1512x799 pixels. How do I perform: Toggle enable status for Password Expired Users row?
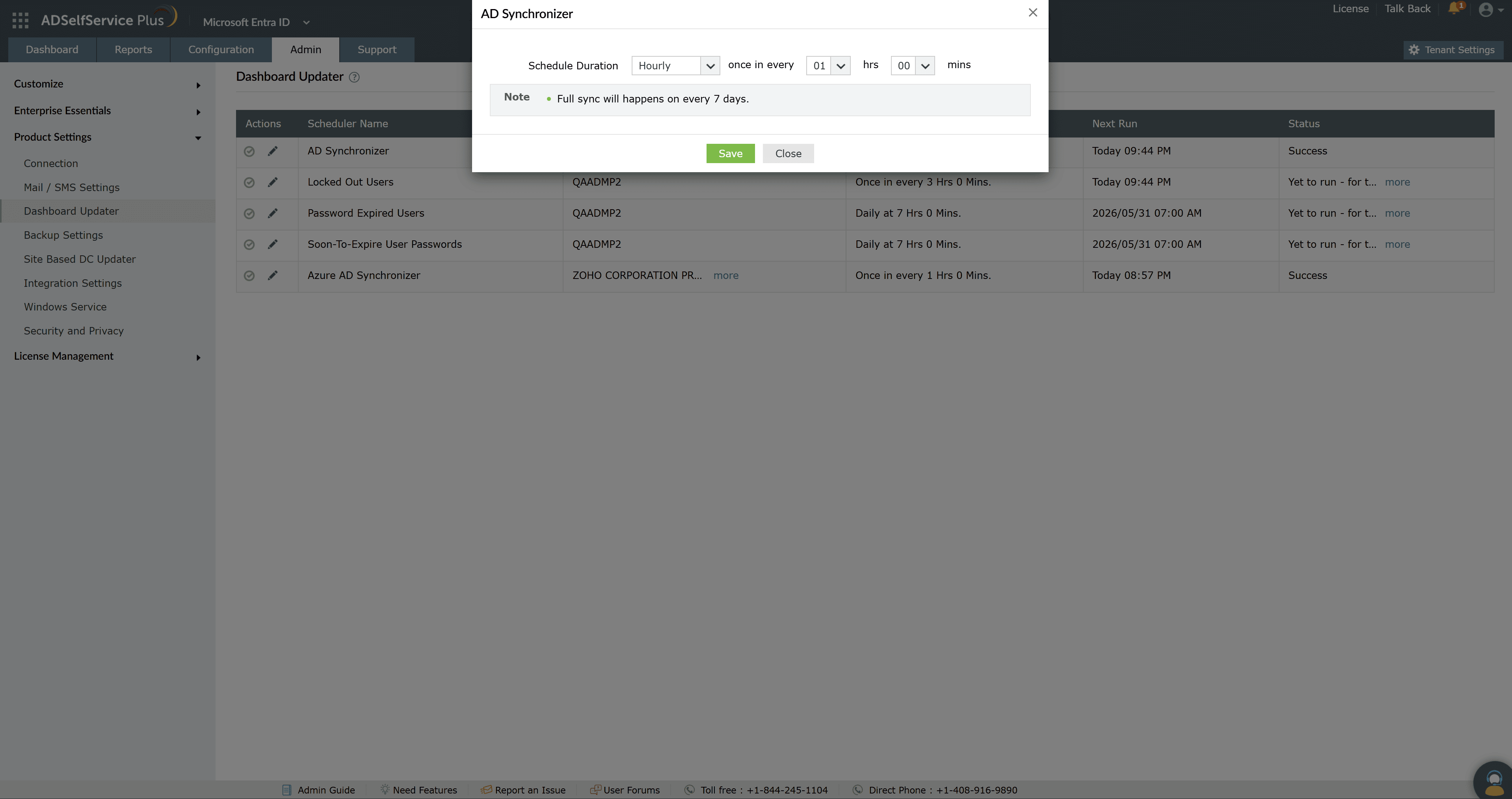point(249,214)
